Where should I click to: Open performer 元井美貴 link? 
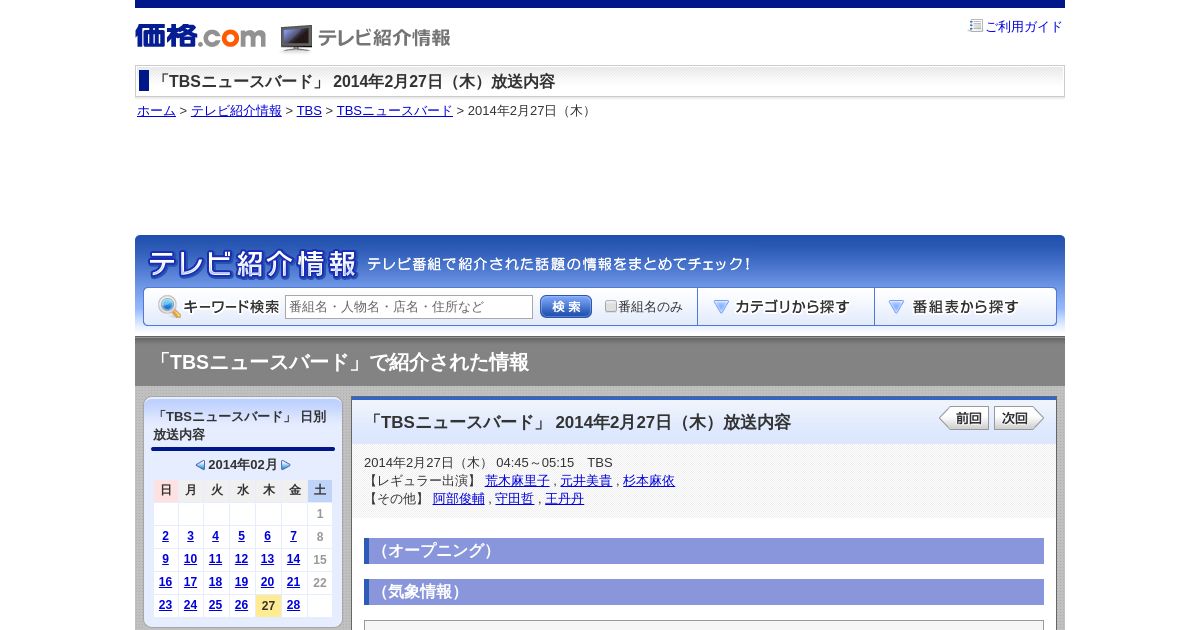(x=586, y=481)
